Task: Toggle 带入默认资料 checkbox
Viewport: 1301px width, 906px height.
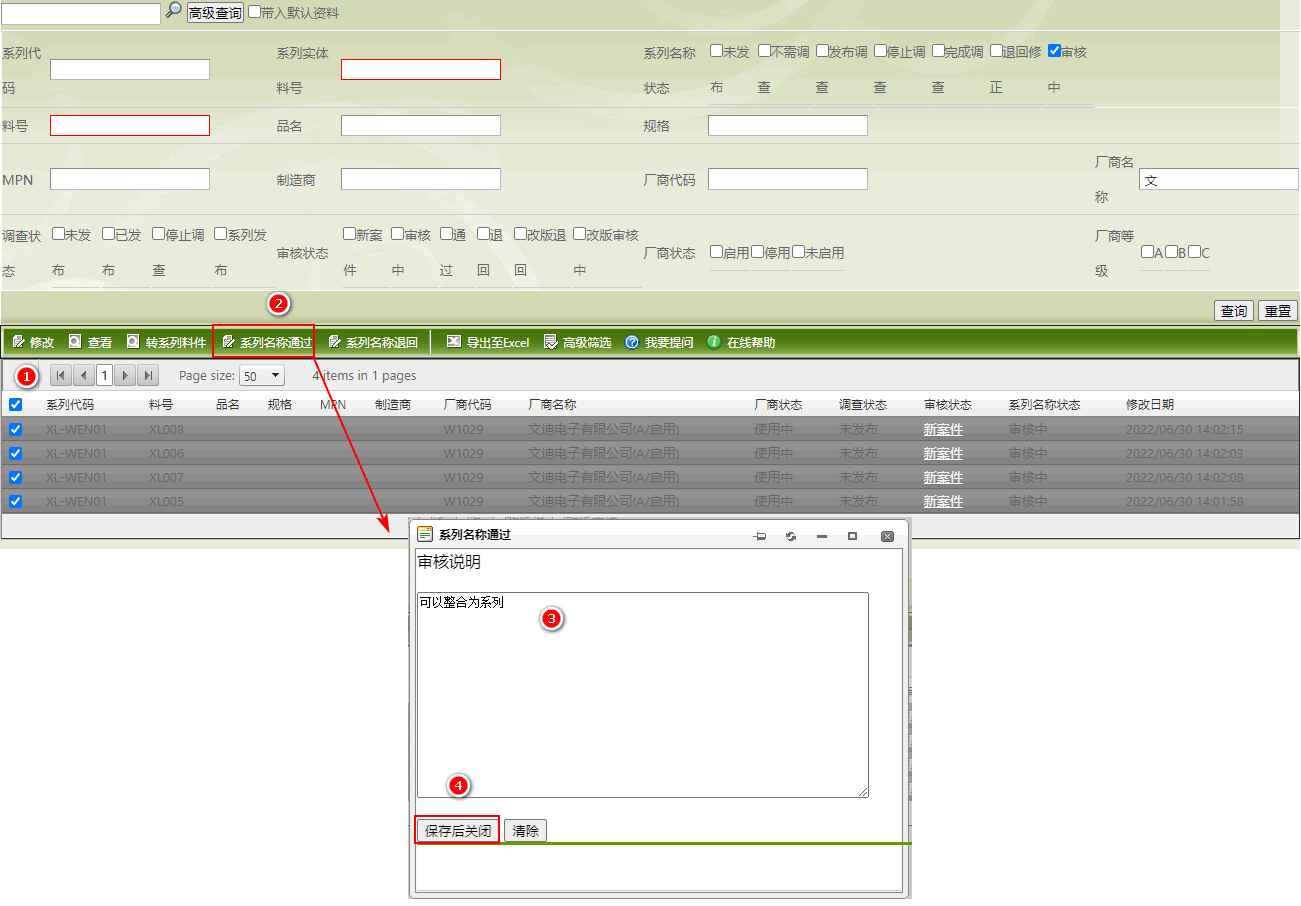Action: point(254,12)
